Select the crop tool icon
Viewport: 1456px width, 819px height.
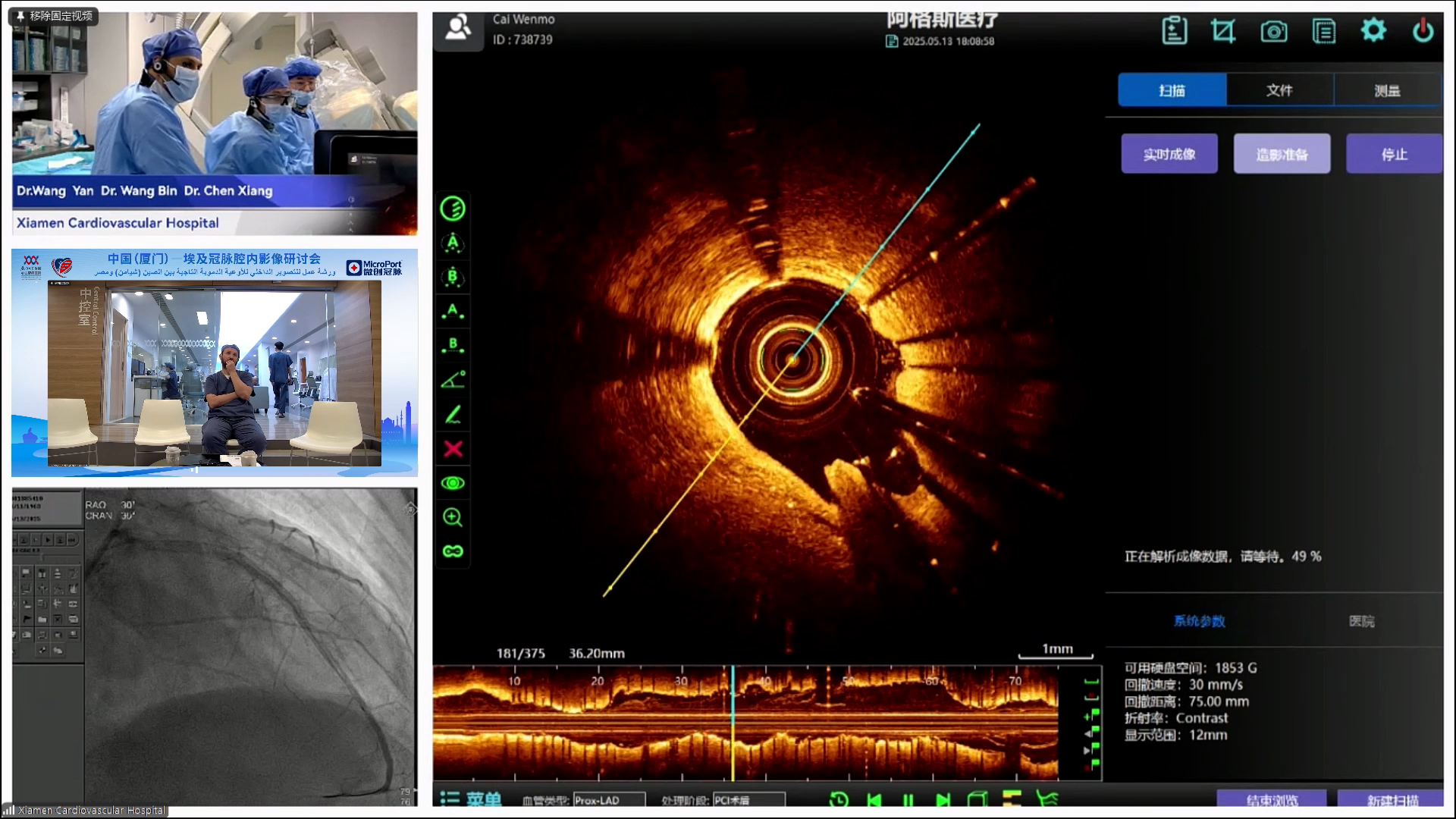(x=1223, y=31)
